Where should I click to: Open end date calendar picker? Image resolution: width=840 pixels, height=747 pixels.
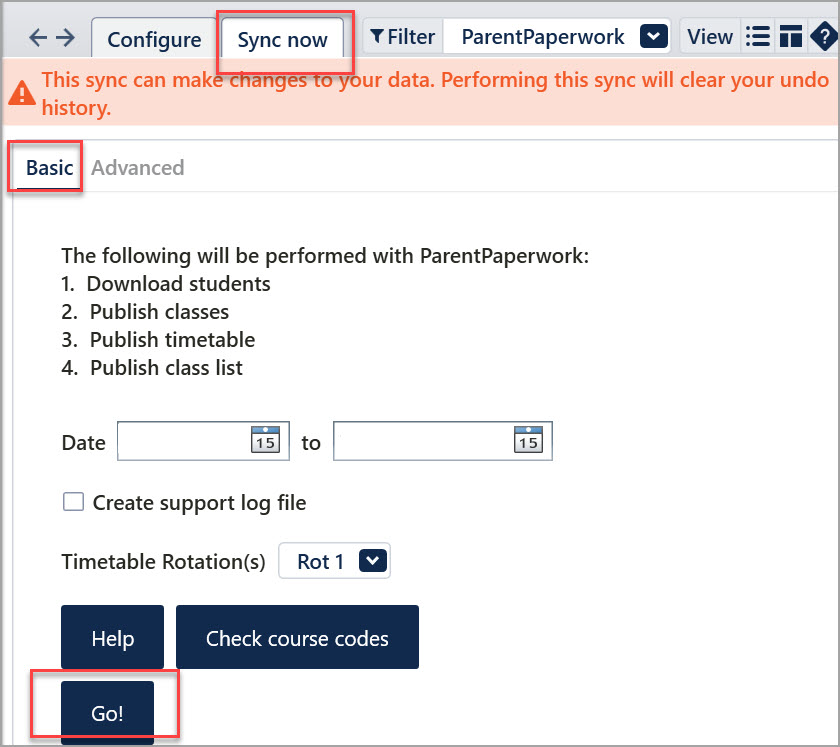[x=528, y=440]
